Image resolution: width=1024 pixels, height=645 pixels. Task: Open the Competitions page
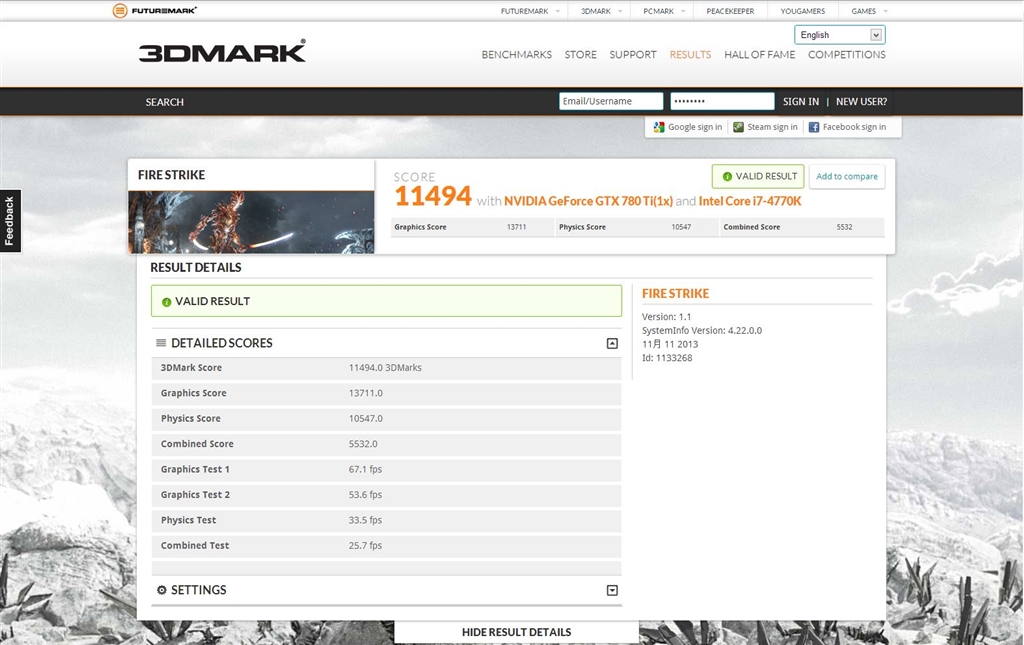point(846,55)
